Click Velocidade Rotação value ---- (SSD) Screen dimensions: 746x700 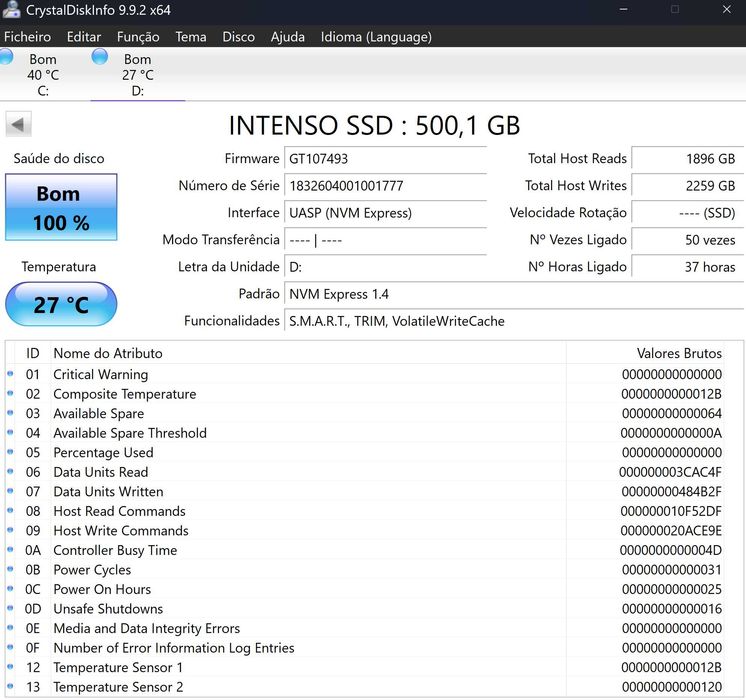pos(687,213)
